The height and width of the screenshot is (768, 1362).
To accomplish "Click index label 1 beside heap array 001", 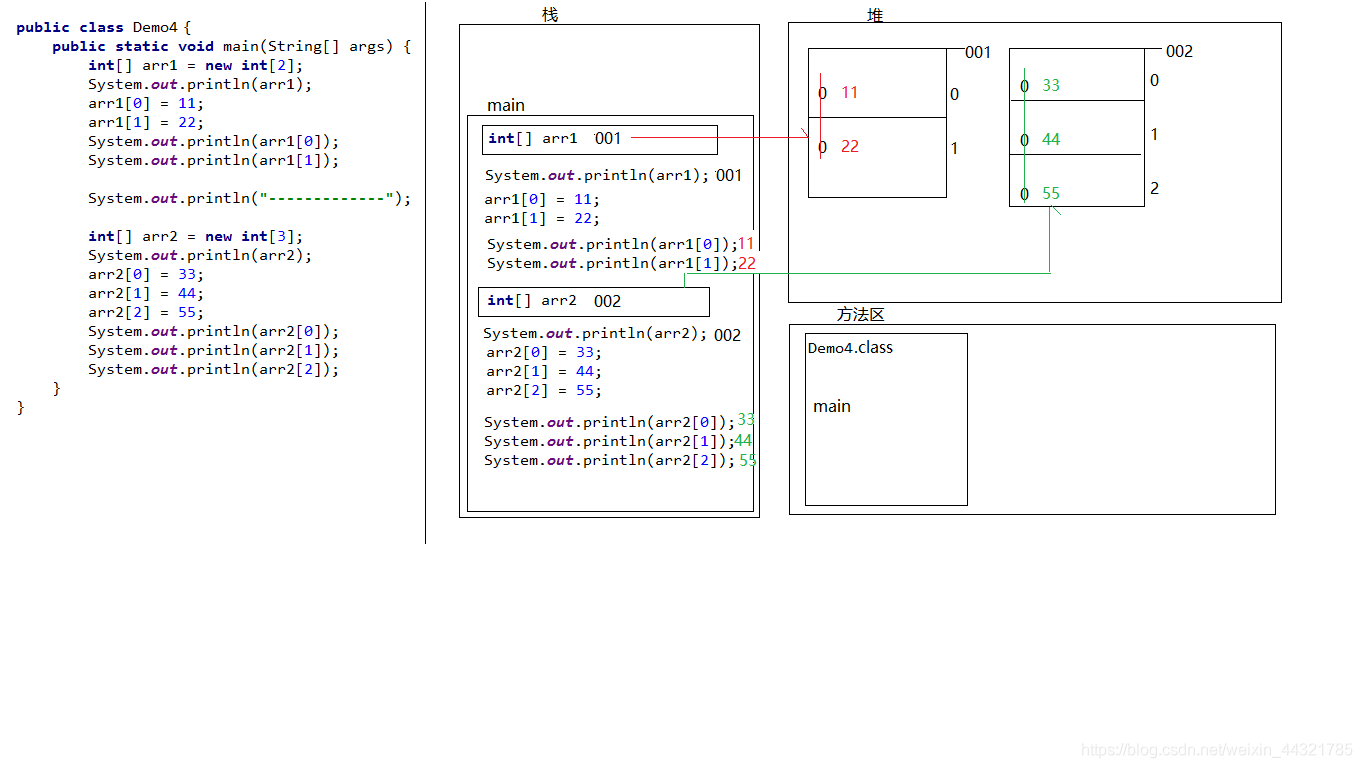I will click(x=954, y=148).
